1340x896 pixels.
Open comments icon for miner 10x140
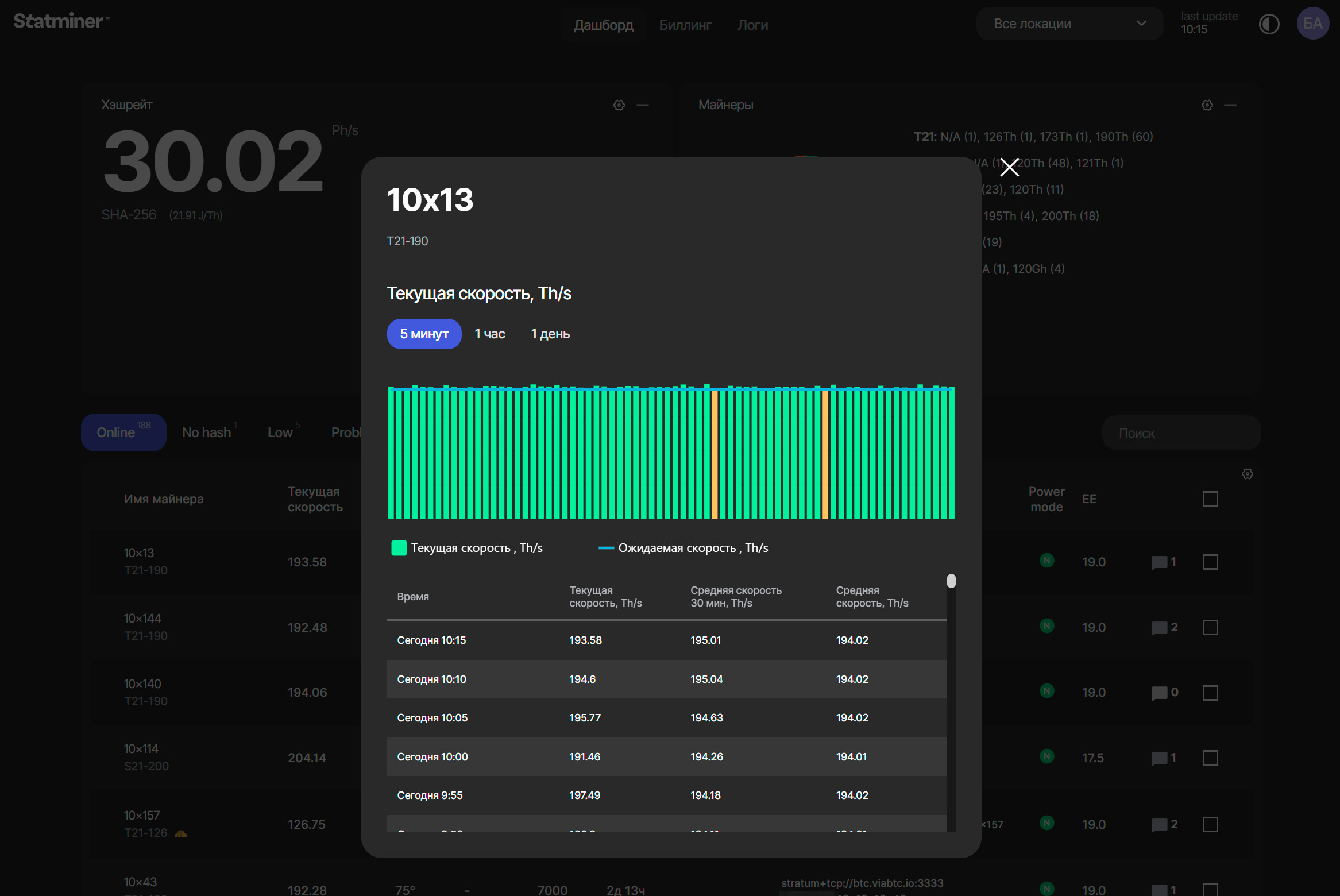tap(1159, 693)
